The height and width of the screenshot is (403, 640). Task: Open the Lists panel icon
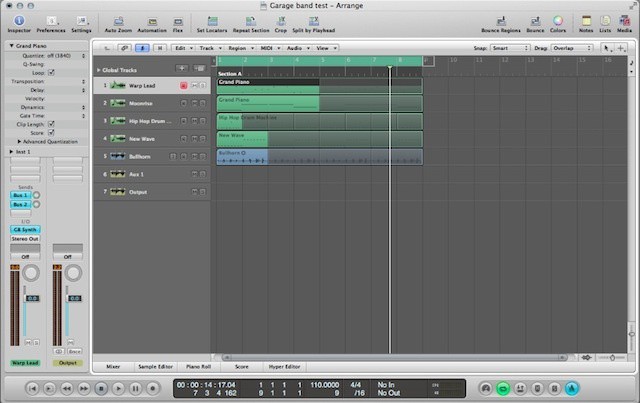[605, 21]
